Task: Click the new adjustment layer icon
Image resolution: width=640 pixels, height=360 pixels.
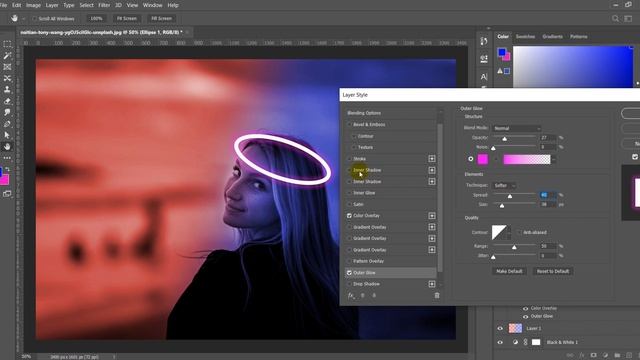Action: pyautogui.click(x=605, y=356)
